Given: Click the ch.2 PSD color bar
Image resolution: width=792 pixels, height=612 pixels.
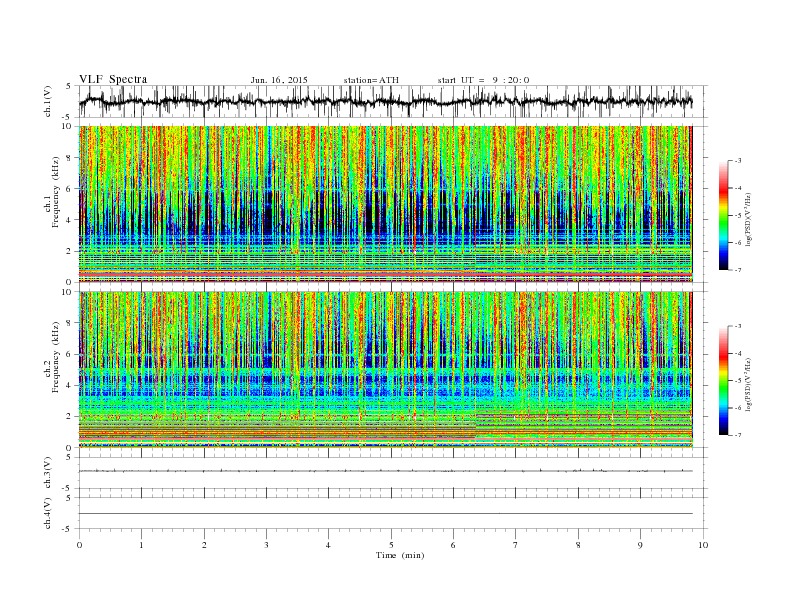Looking at the screenshot, I should click(724, 381).
